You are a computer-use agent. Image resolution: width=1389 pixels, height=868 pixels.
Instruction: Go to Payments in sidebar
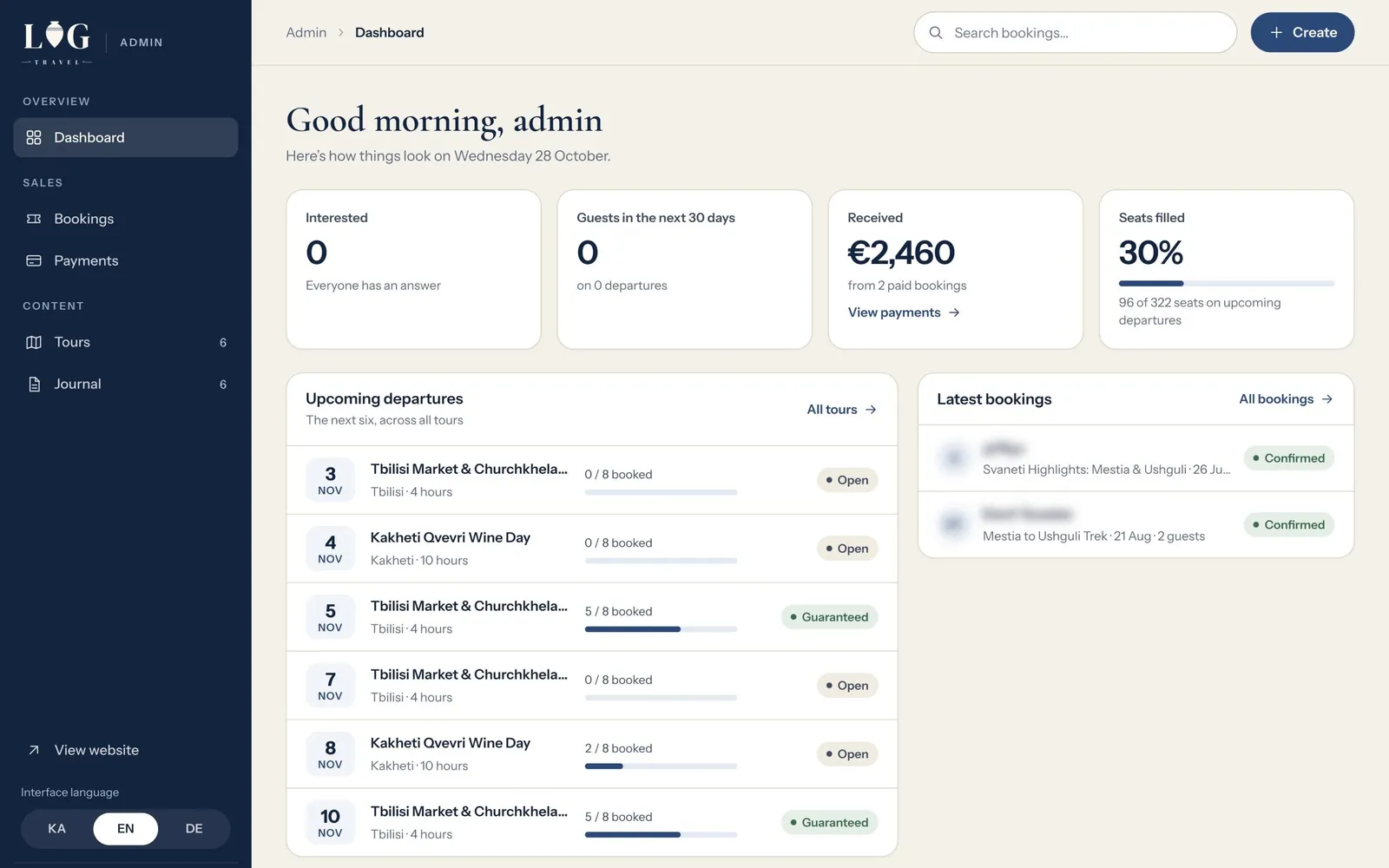coord(126,260)
